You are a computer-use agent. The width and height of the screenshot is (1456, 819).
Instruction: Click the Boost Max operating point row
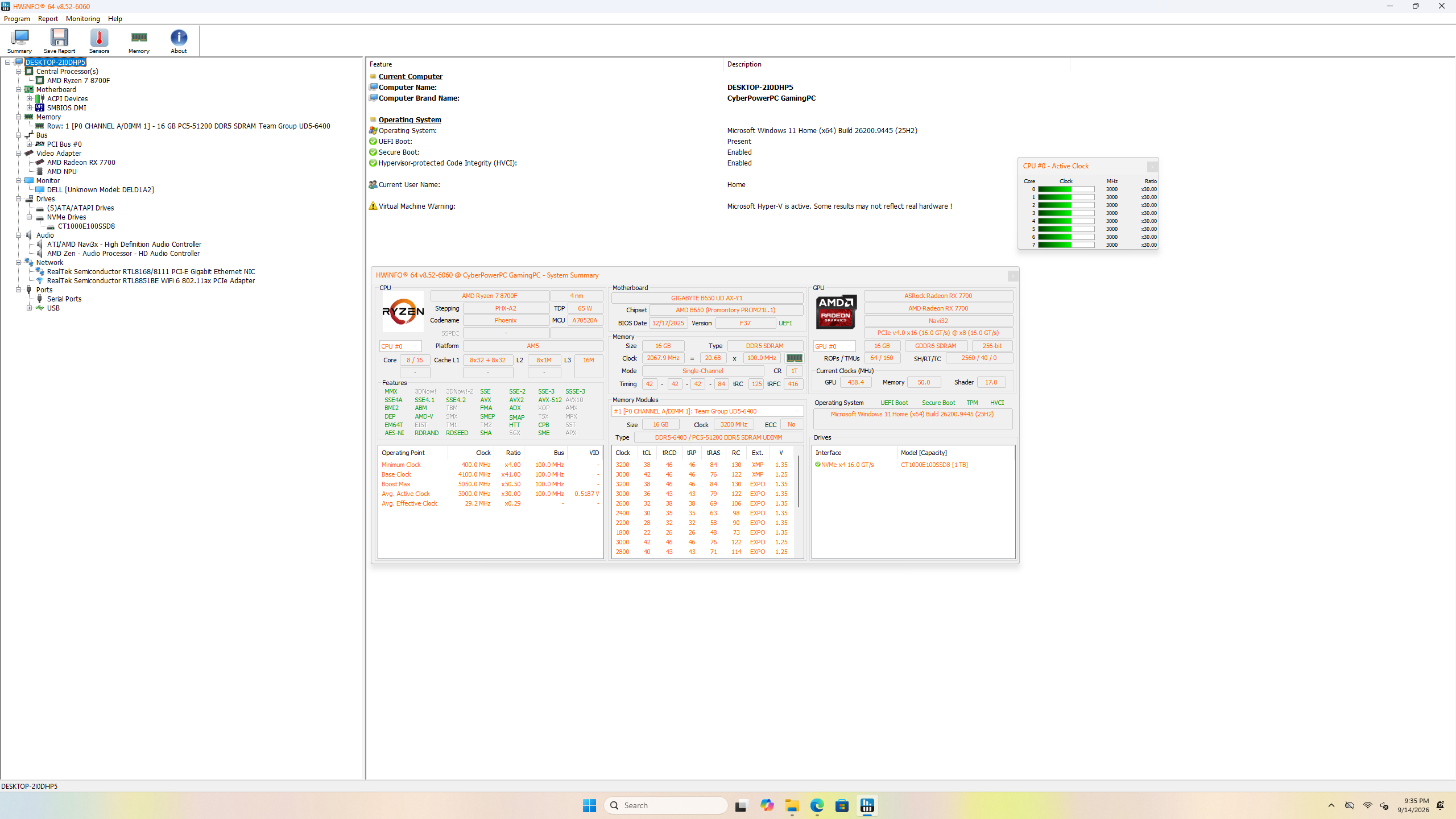point(490,485)
